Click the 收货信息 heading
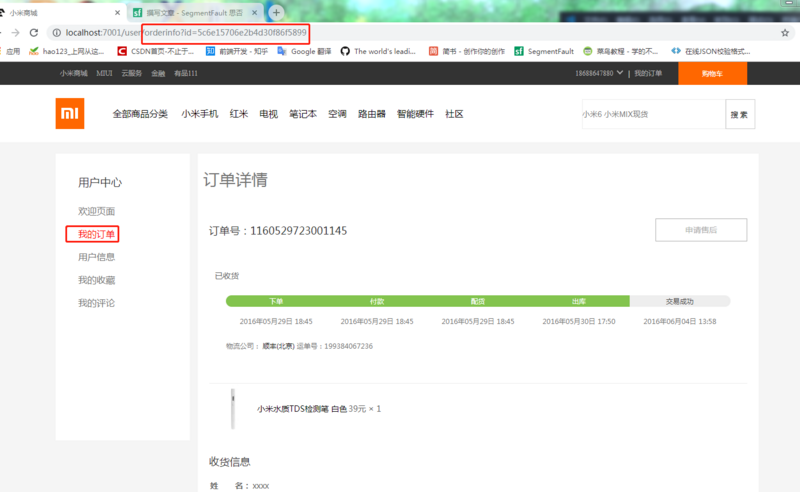This screenshot has height=492, width=800. (230, 462)
